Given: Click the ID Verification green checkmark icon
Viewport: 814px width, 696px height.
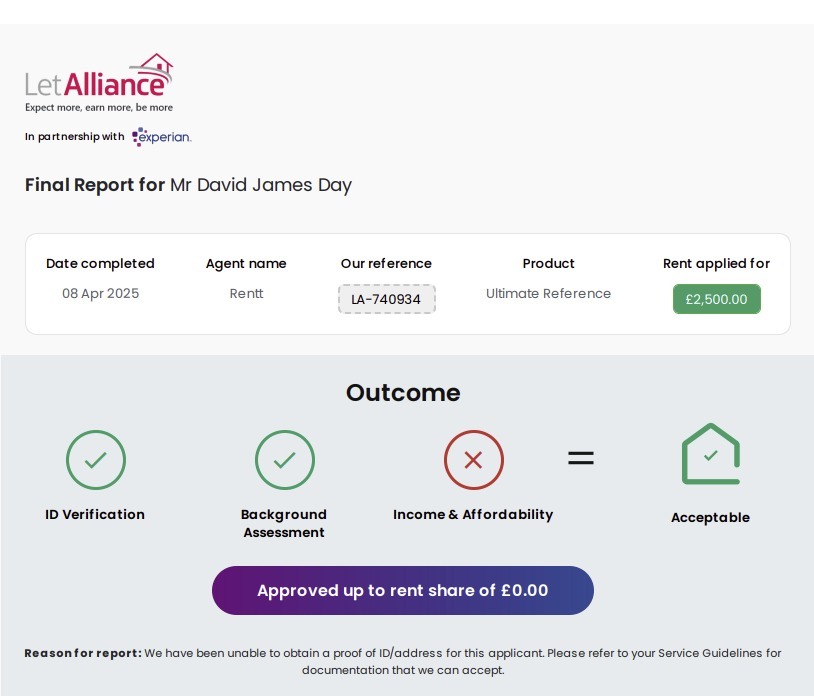Looking at the screenshot, I should tap(95, 460).
